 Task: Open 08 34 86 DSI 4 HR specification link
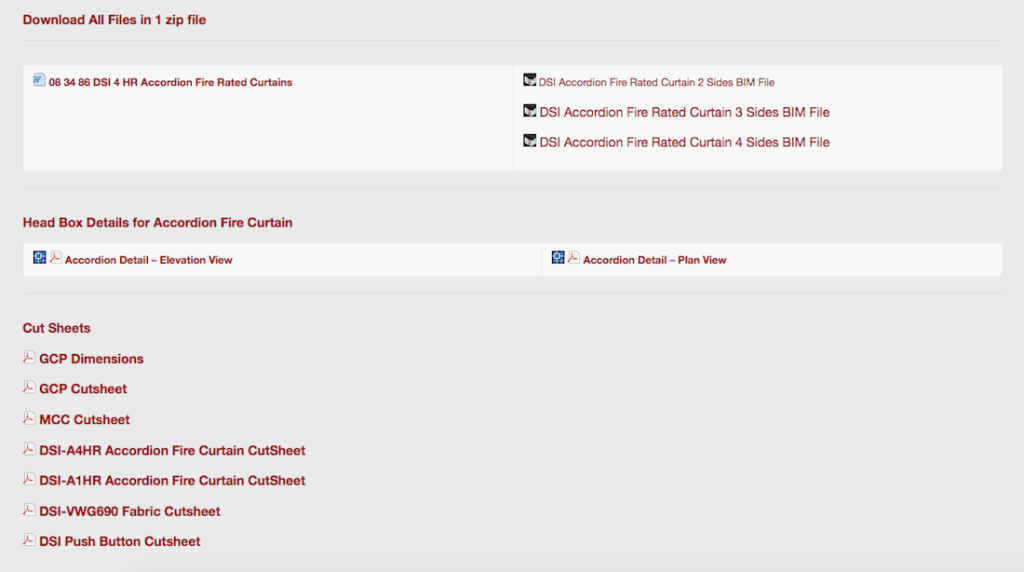[x=170, y=82]
